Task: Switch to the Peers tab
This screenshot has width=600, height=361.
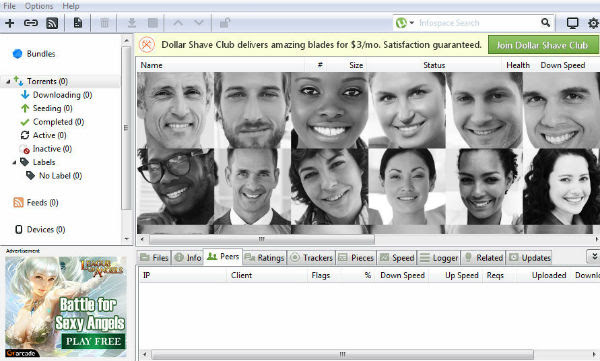Action: (223, 256)
